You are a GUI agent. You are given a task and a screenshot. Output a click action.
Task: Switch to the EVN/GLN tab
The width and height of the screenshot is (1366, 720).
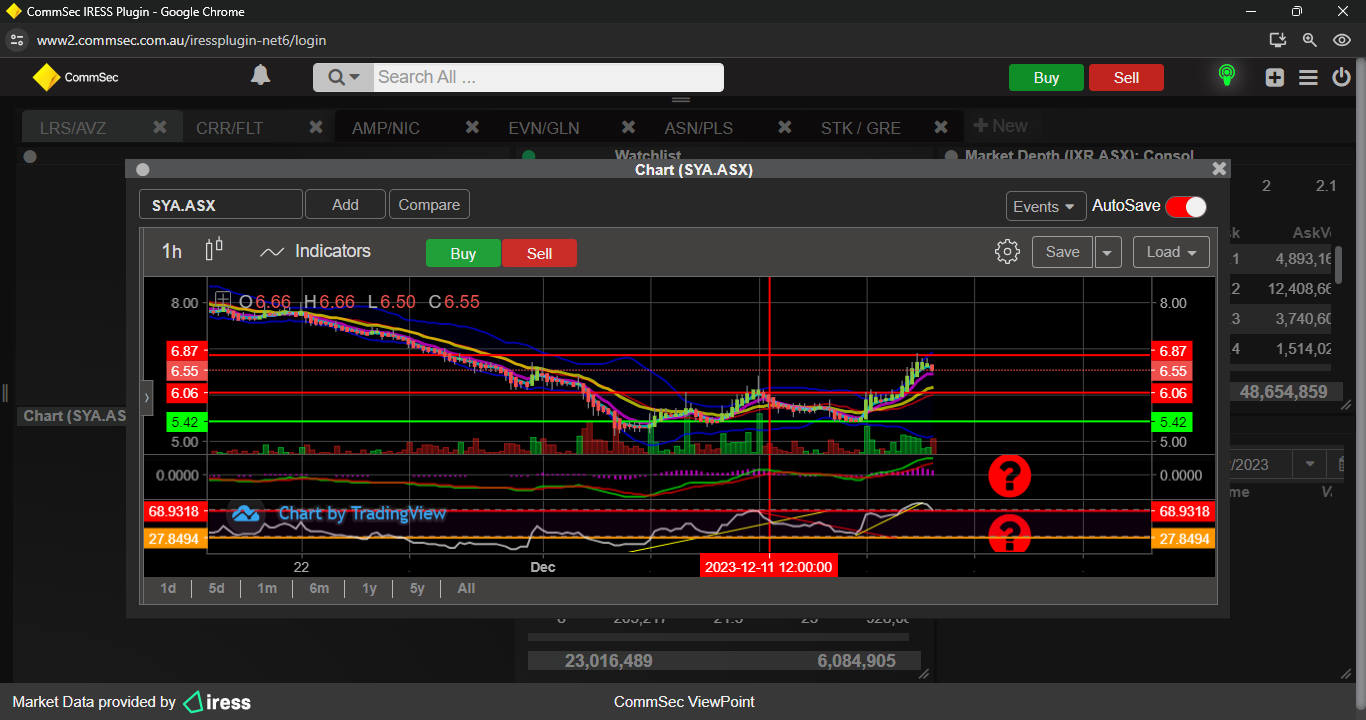[x=543, y=128]
